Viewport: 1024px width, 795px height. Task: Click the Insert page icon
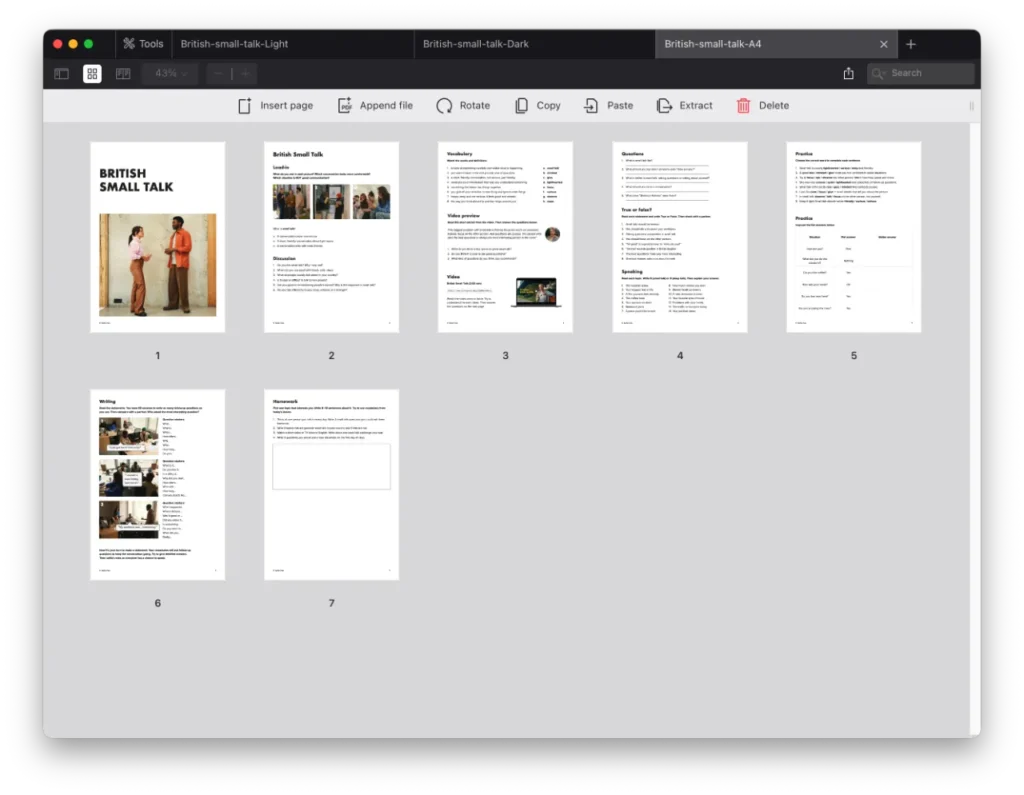point(245,105)
